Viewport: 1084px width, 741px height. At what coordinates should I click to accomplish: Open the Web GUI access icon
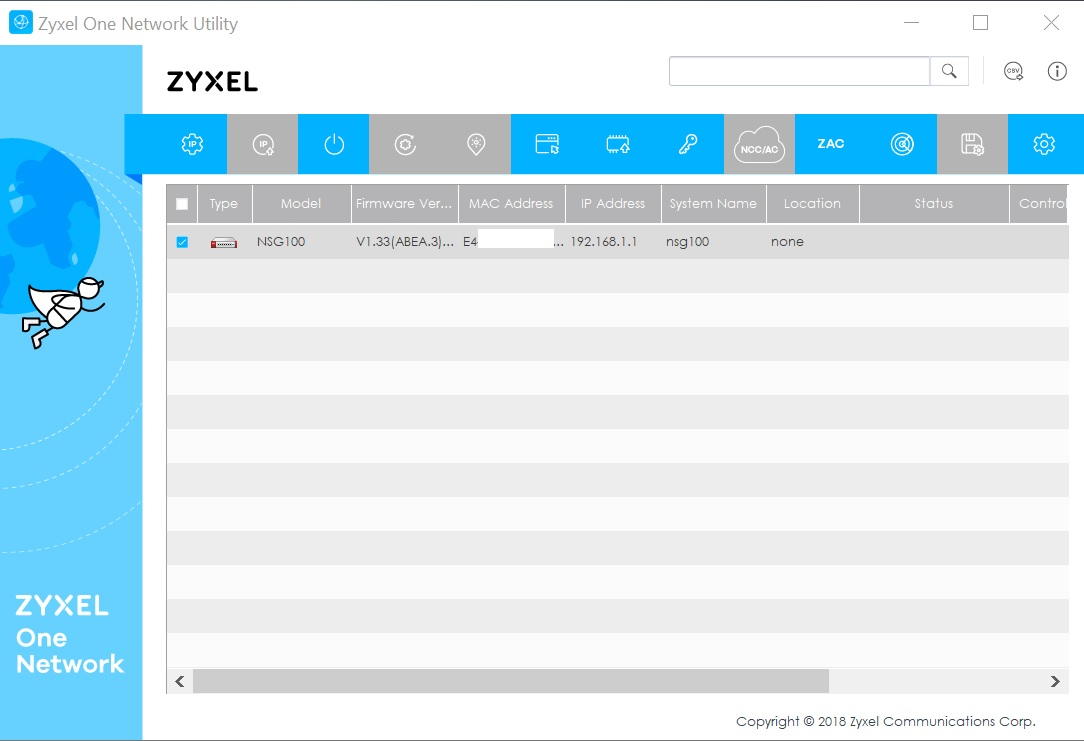coord(547,144)
